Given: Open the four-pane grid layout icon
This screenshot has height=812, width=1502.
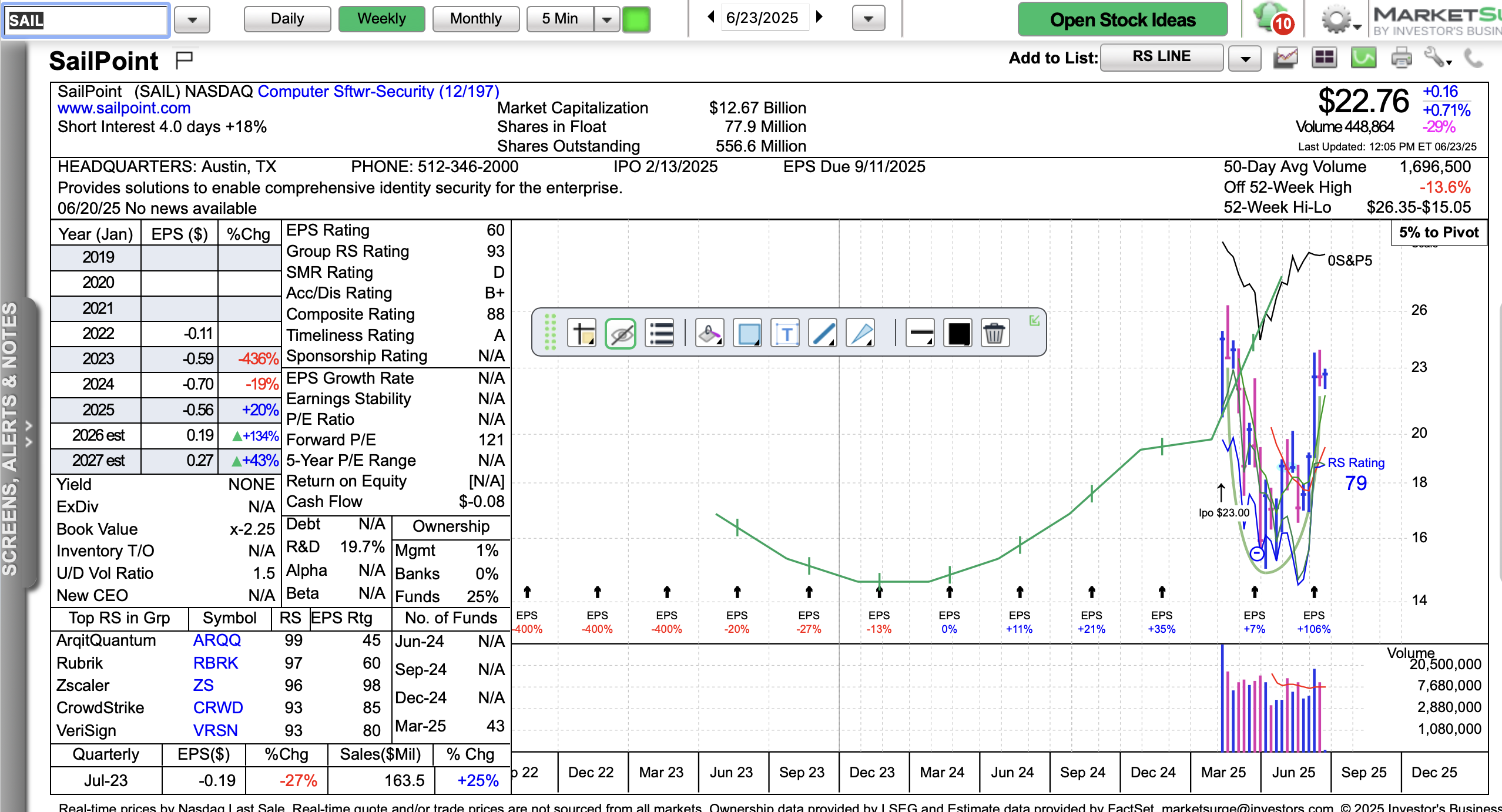Looking at the screenshot, I should pos(1324,58).
